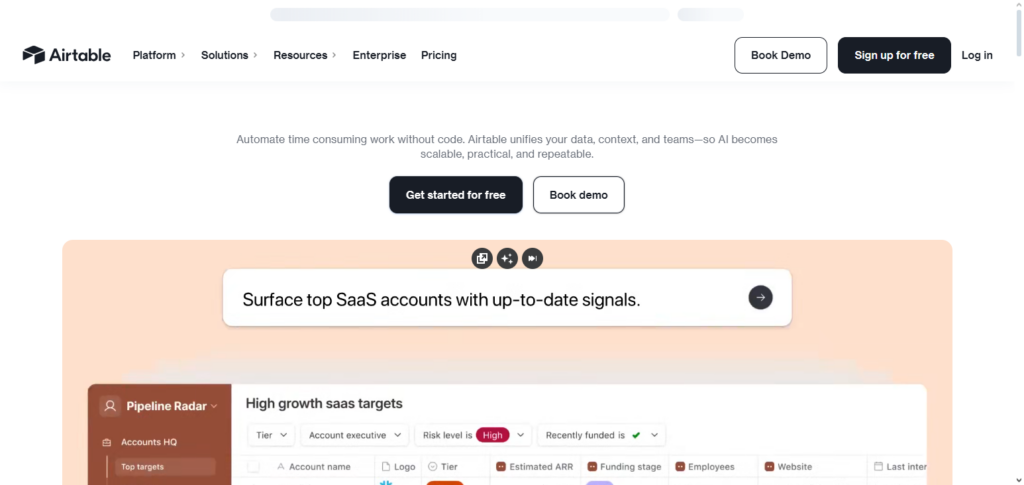Click the Accounts HQ briefcase icon

(x=107, y=442)
